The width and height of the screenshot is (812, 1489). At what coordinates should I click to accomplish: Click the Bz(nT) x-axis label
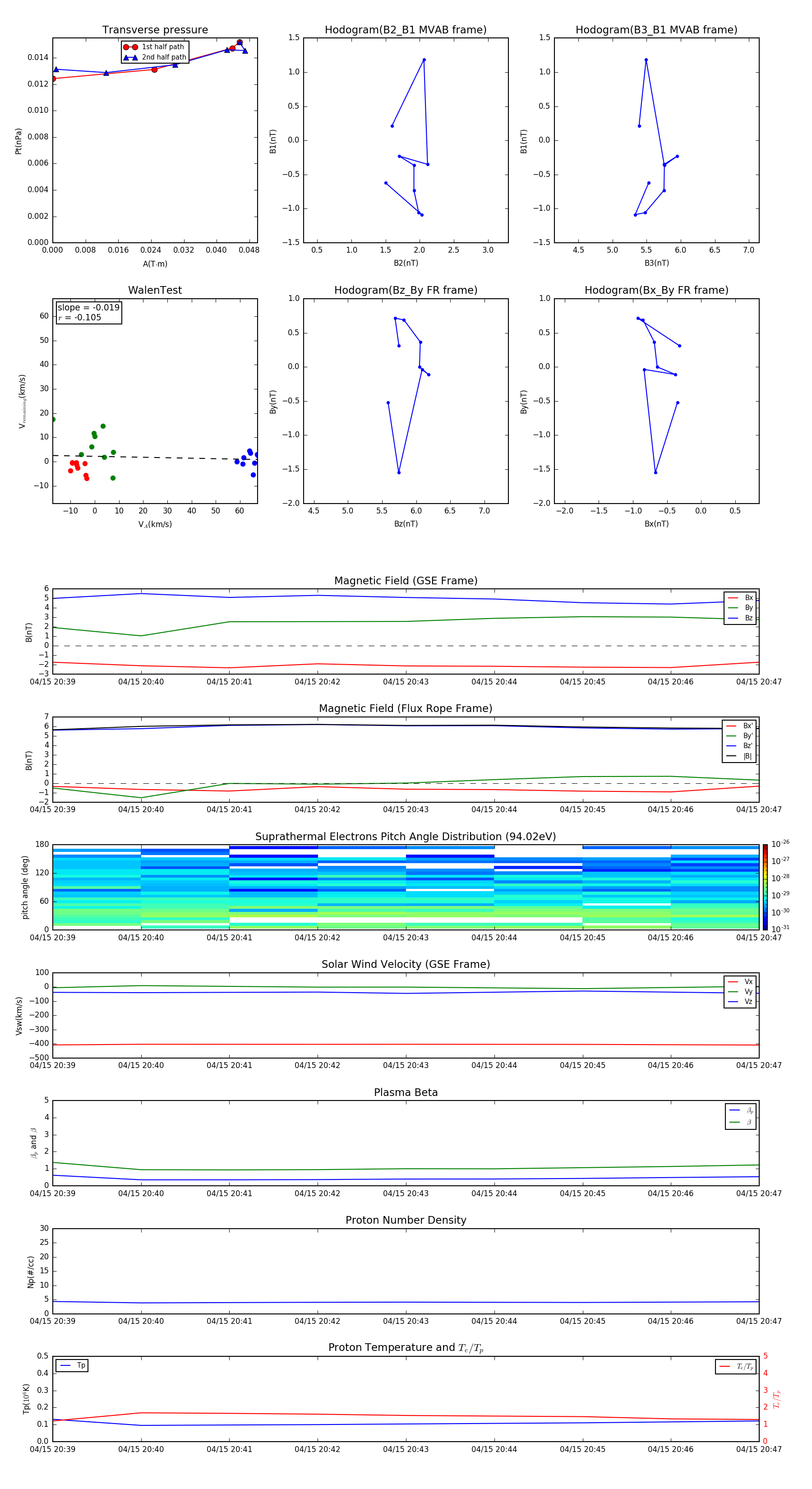[406, 524]
